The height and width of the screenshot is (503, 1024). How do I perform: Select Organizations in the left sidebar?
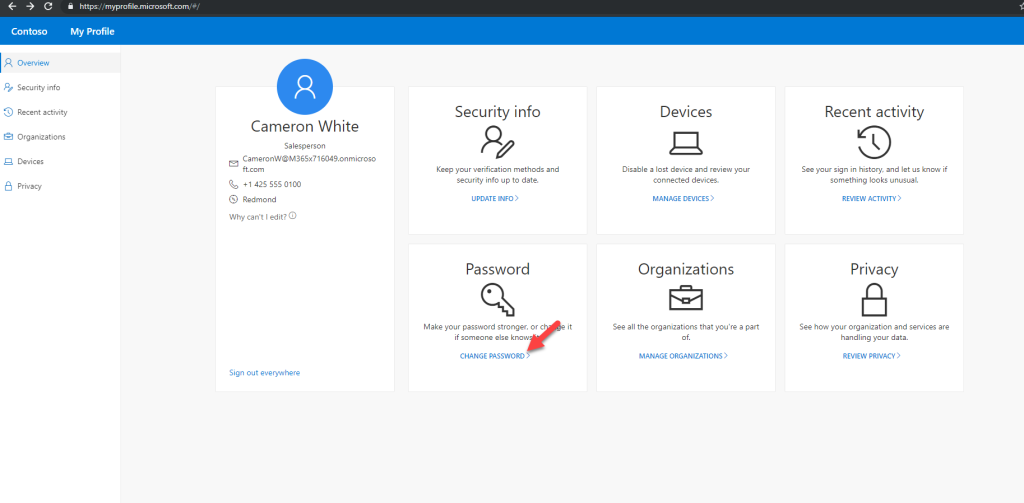41,137
